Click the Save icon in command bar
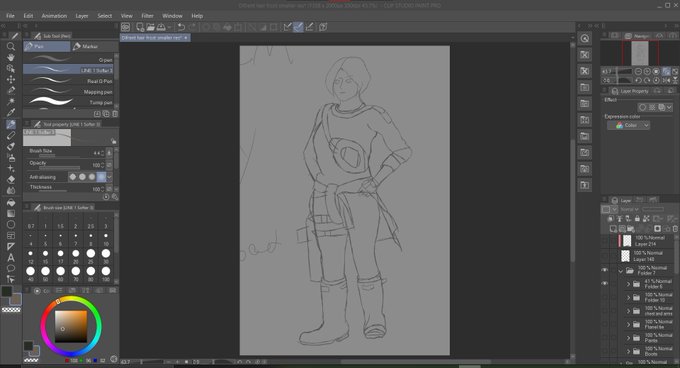 161,27
